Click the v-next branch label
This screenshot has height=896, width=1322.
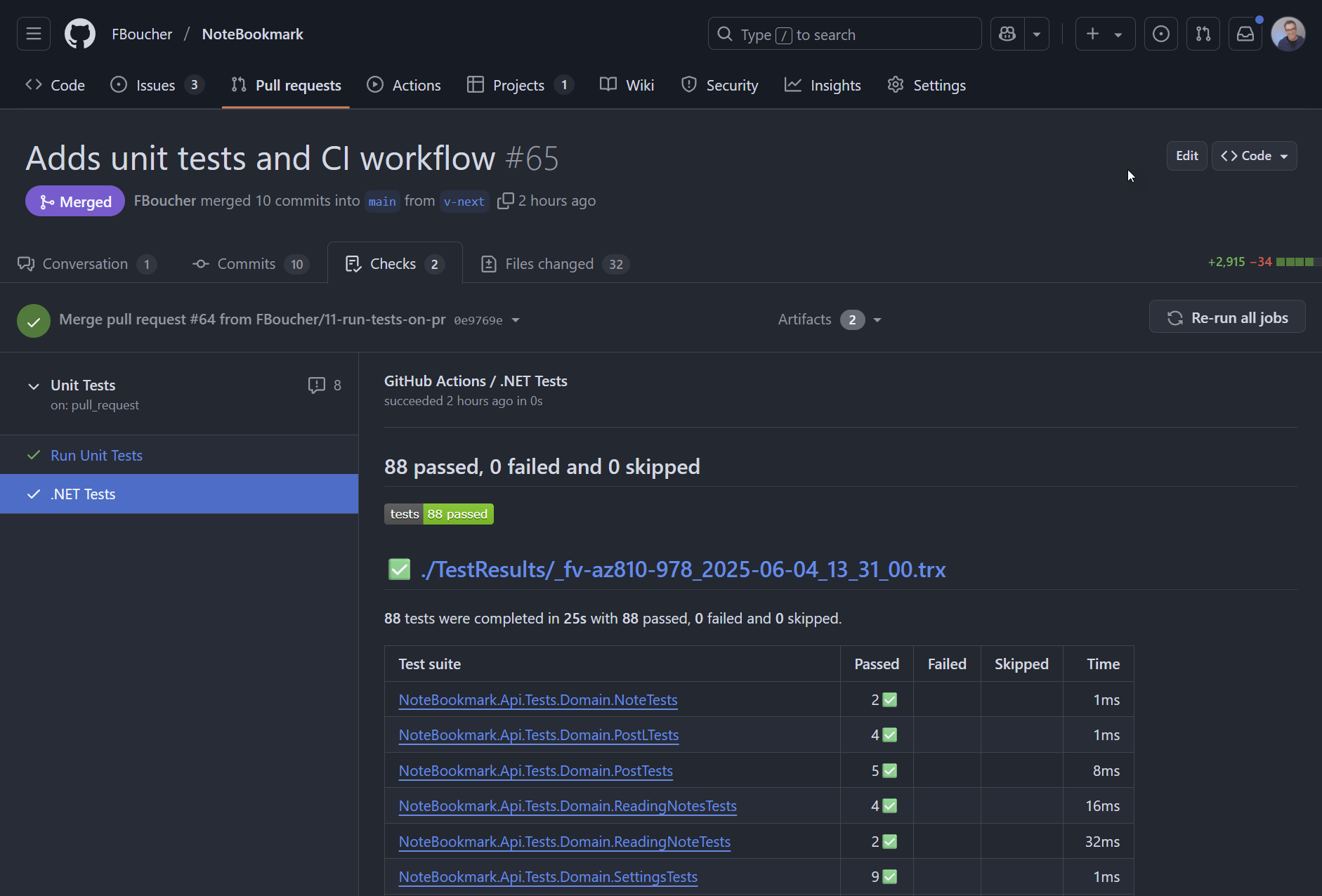click(464, 202)
